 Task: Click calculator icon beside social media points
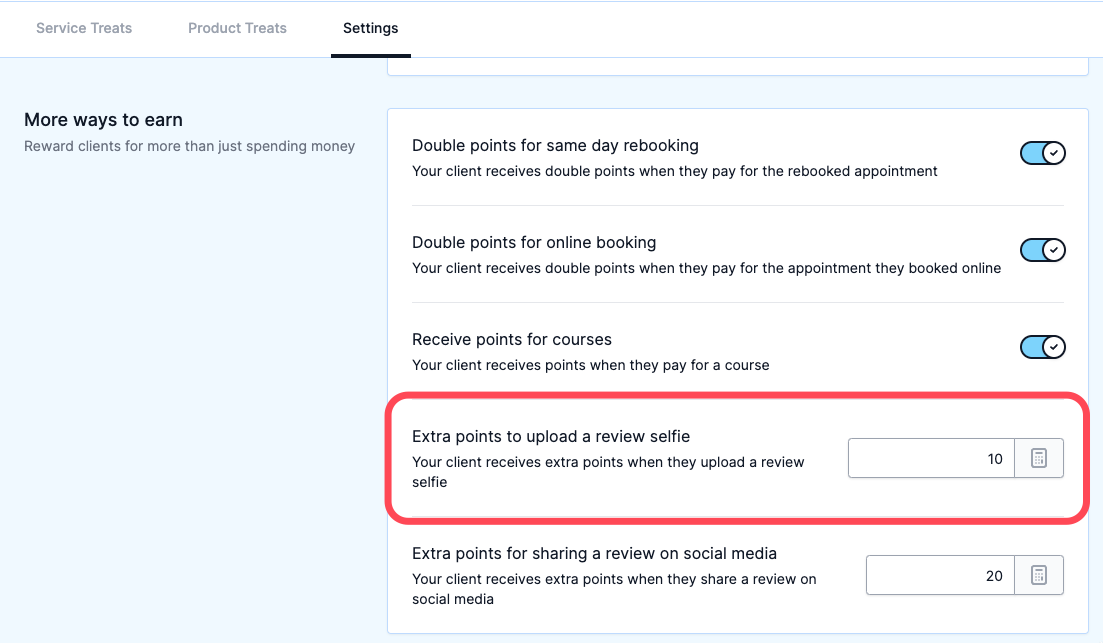1039,575
